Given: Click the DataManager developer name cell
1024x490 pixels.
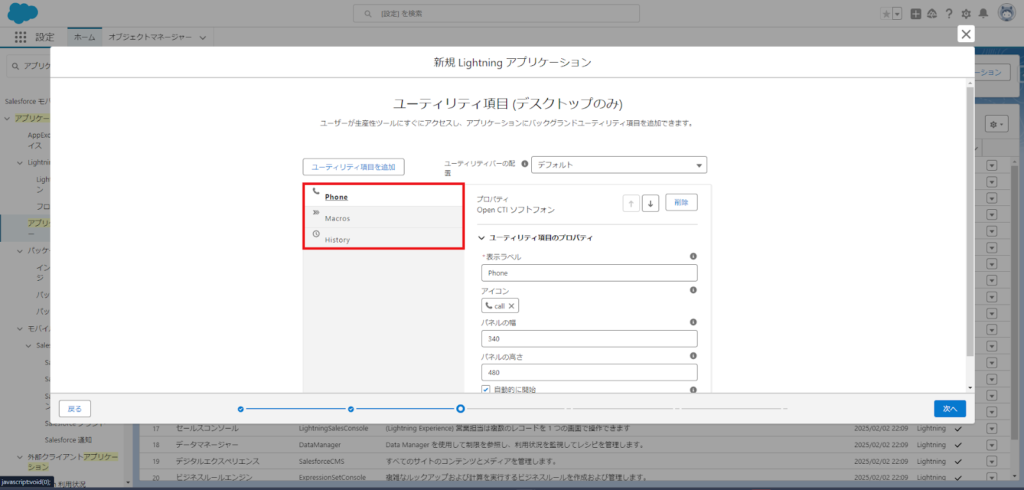Looking at the screenshot, I should click(319, 446).
